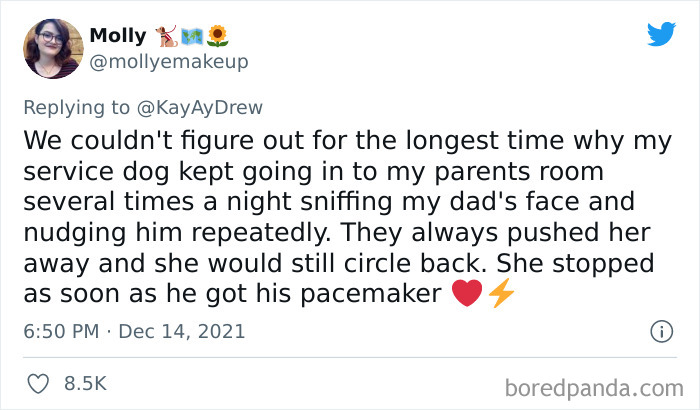700x410 pixels.
Task: Click the Twitter bird logo
Action: coord(661,34)
